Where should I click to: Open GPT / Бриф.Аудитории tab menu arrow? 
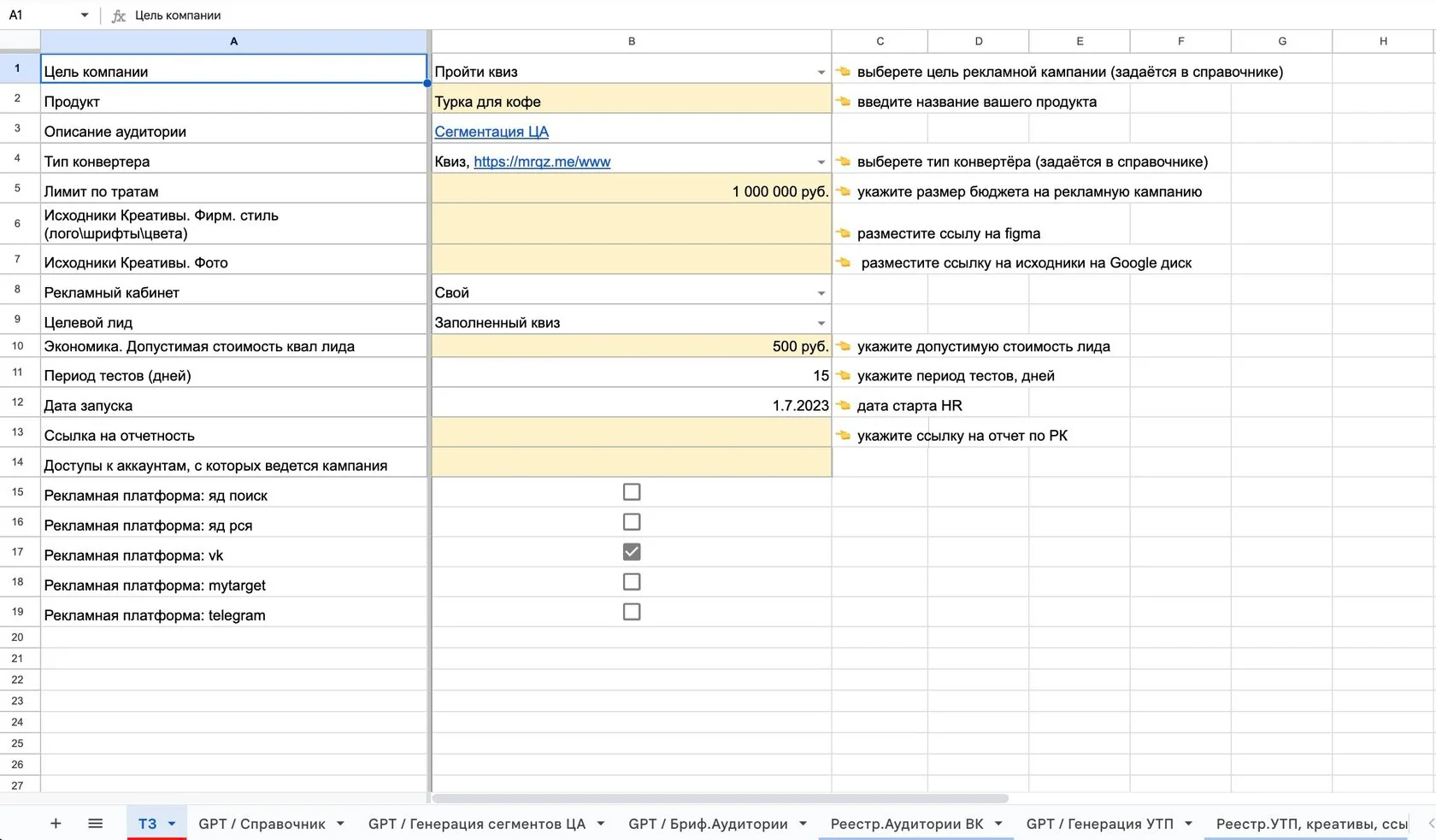803,824
